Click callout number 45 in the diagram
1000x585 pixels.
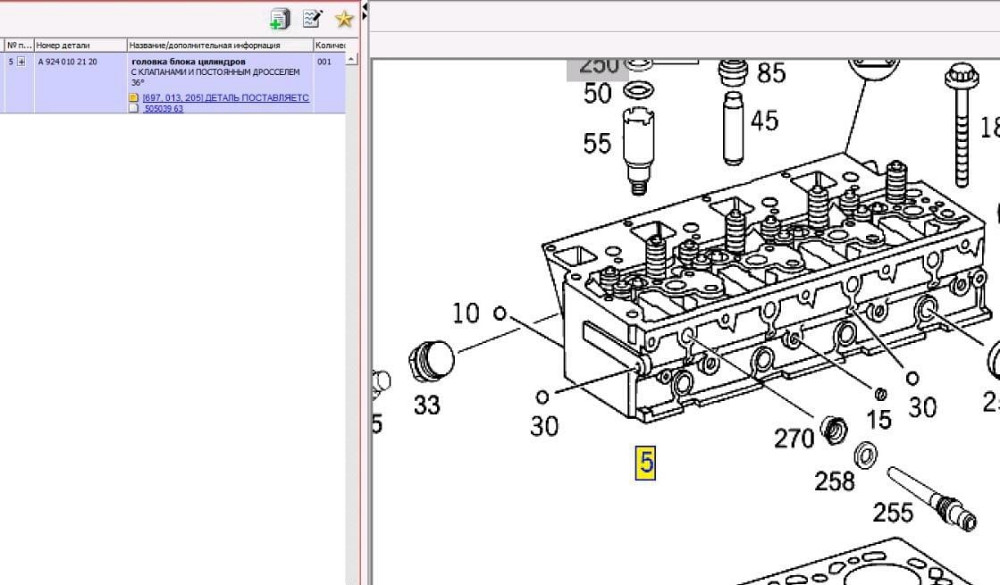pos(764,121)
